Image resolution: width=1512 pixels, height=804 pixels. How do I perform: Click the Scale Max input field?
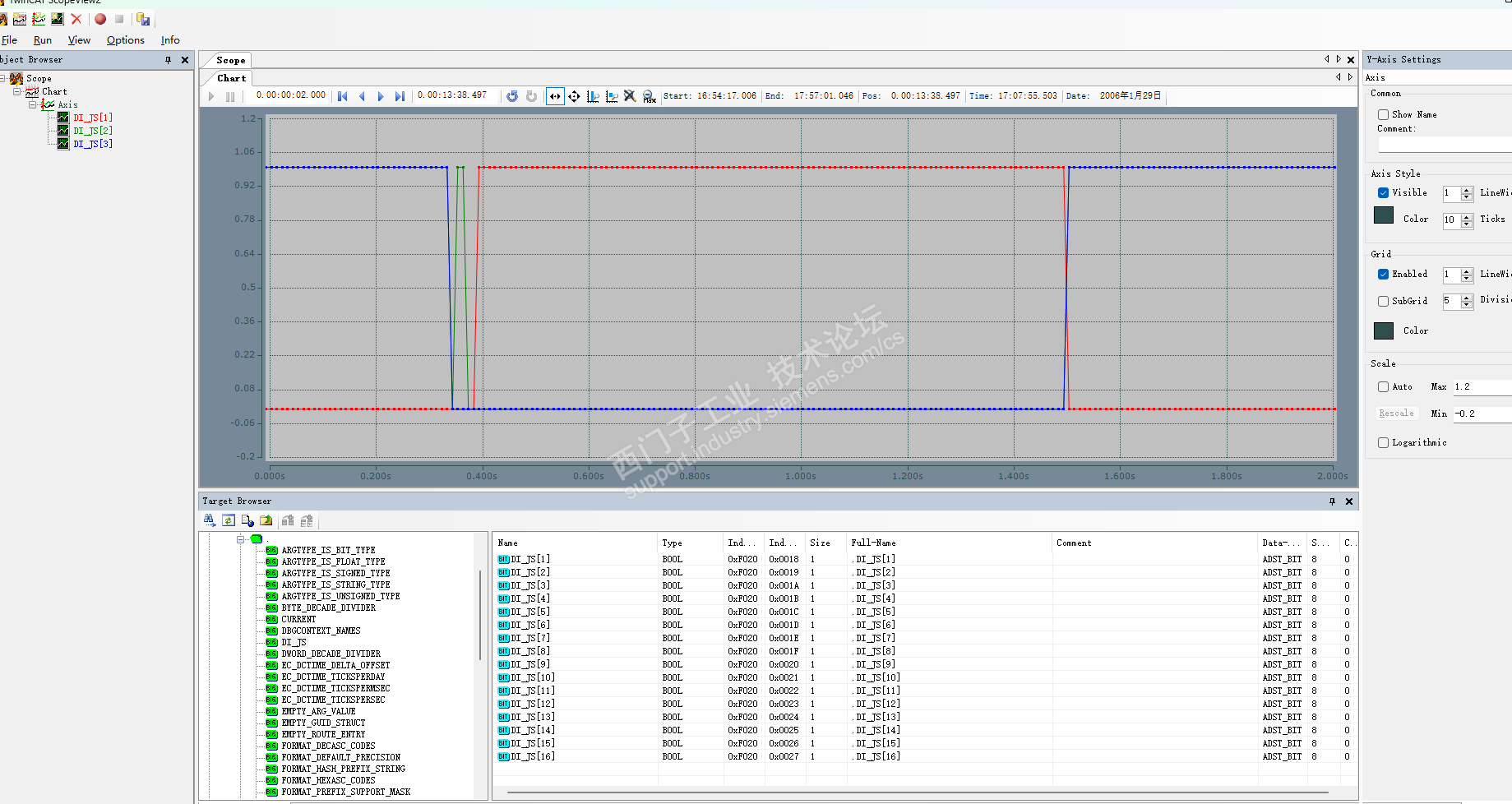(x=1482, y=387)
